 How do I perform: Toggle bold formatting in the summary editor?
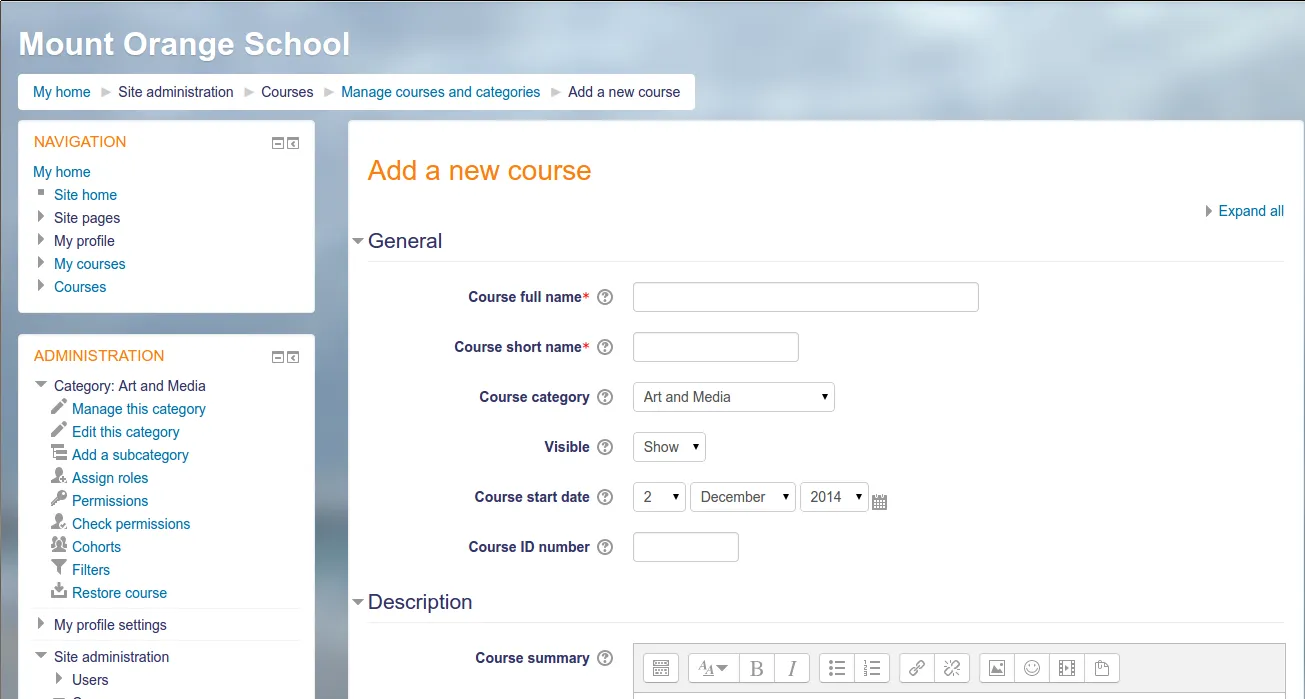757,668
